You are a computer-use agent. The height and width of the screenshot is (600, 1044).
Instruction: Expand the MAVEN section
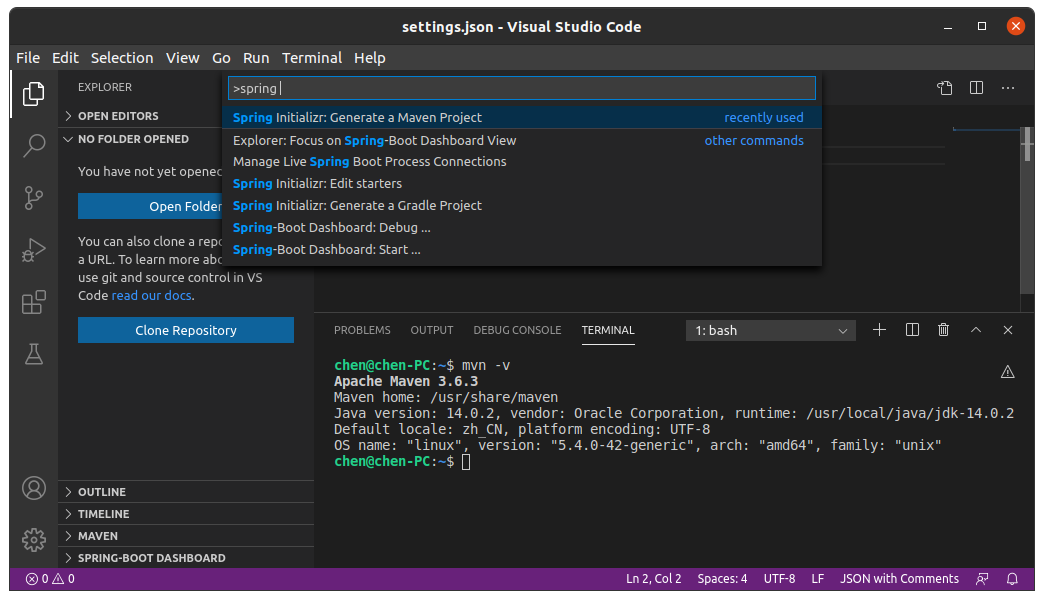click(x=186, y=536)
